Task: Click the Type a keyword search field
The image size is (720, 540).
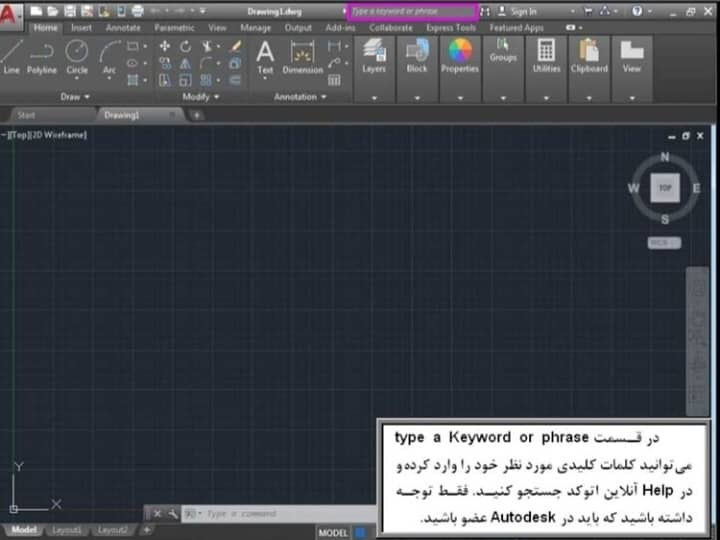Action: coord(412,11)
